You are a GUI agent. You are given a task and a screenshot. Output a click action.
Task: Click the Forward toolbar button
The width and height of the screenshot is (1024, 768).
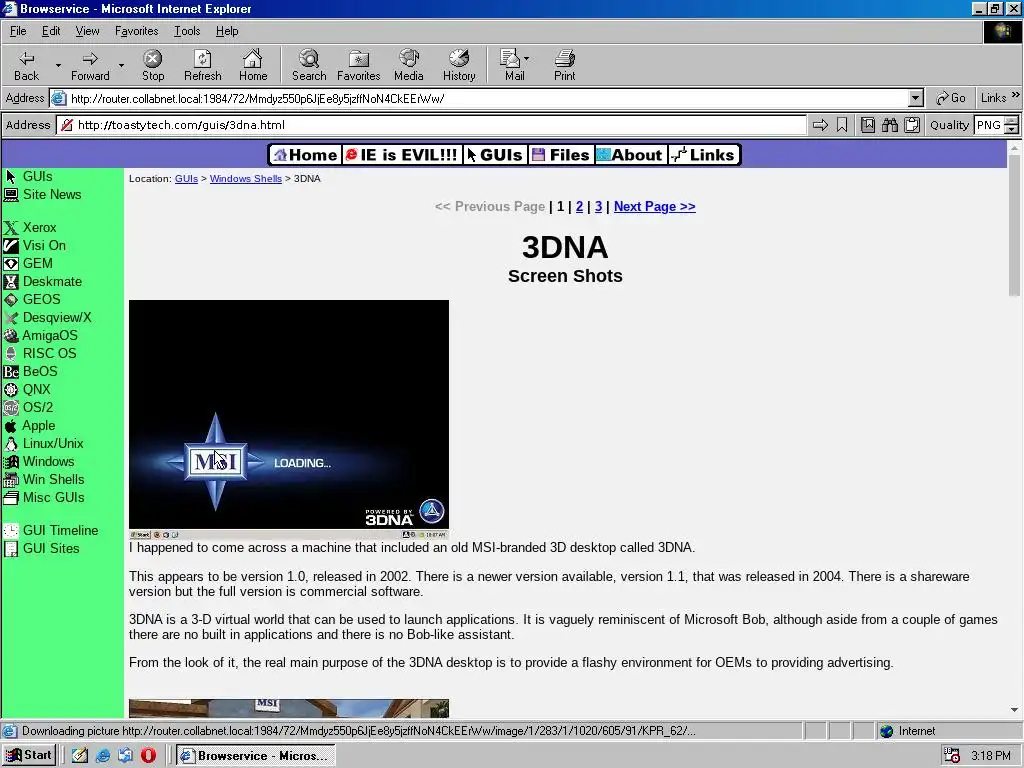tap(90, 65)
